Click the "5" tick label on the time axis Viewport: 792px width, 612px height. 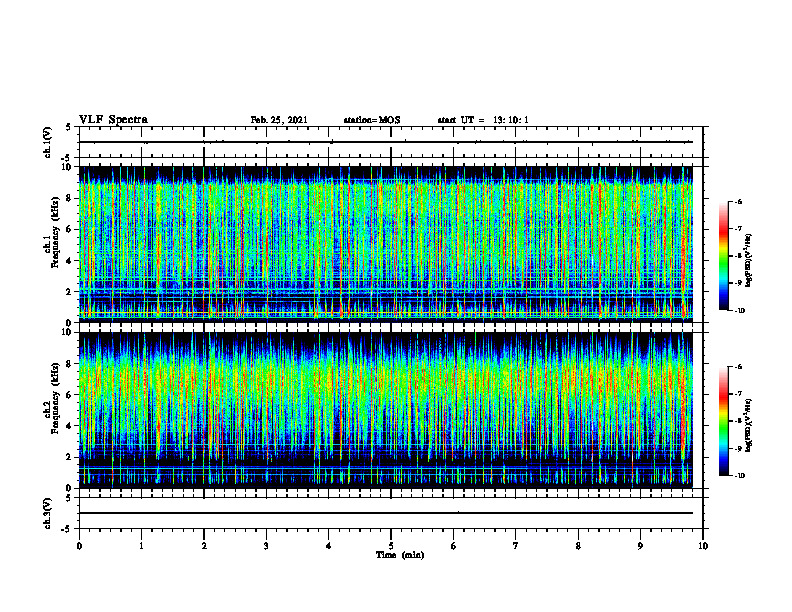[391, 546]
